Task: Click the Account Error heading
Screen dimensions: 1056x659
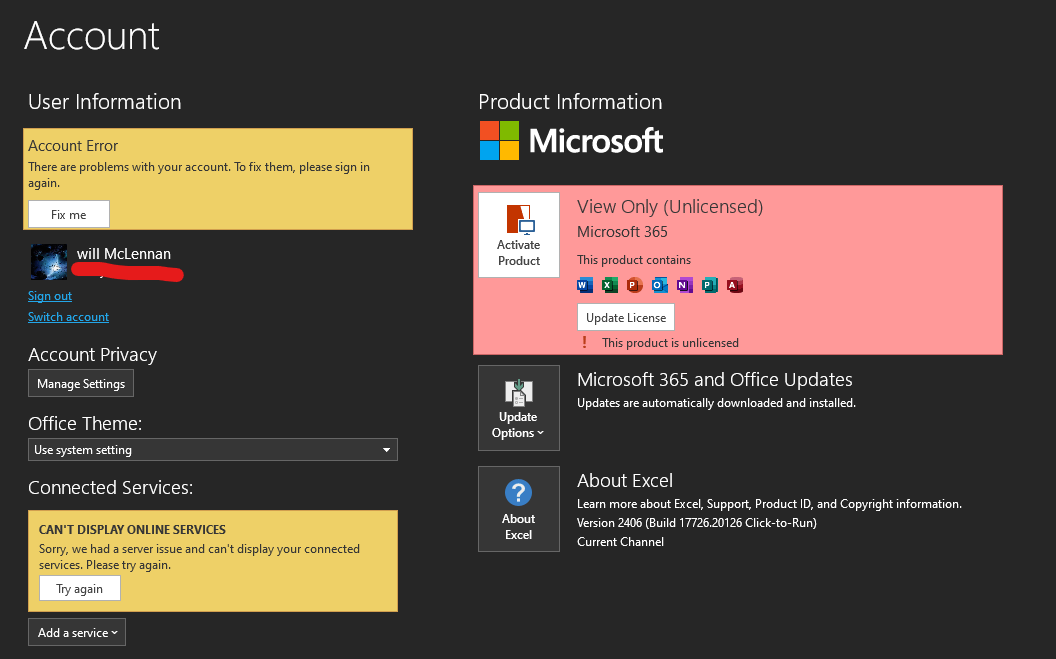Action: pos(73,146)
